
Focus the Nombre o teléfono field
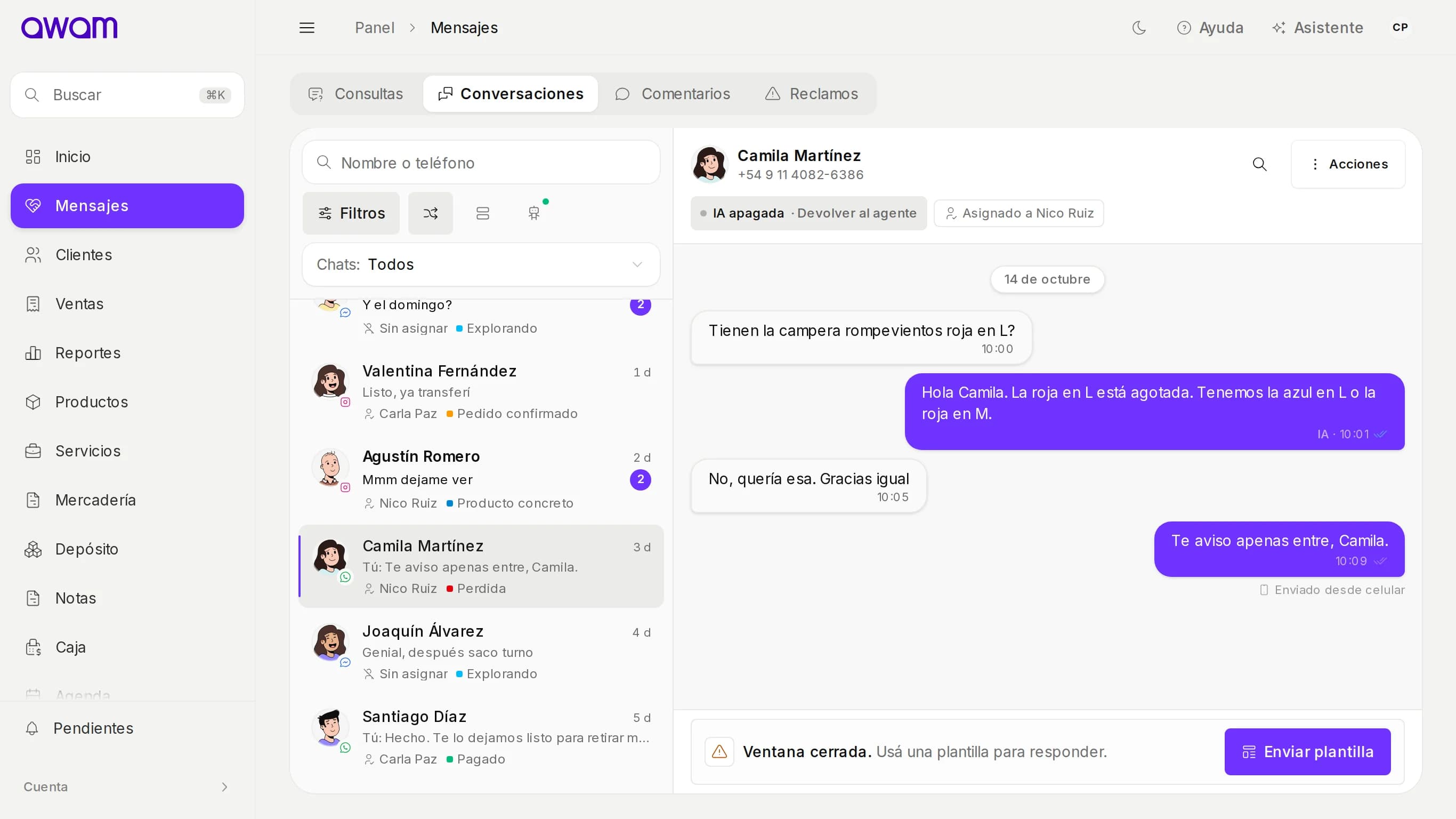pyautogui.click(x=481, y=163)
